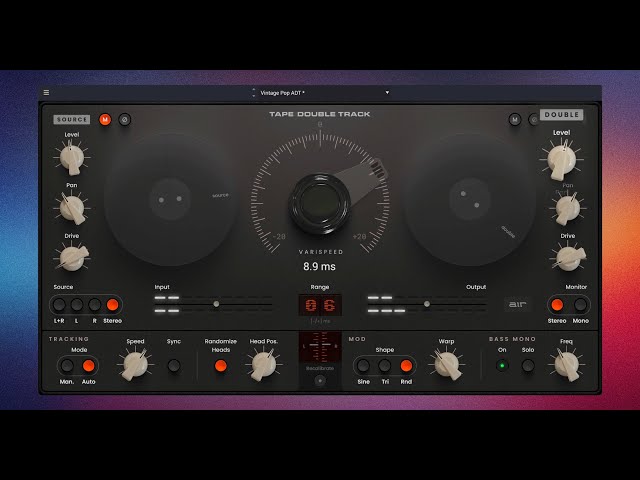640x480 pixels.
Task: Select Sine mod shape
Action: tap(363, 366)
